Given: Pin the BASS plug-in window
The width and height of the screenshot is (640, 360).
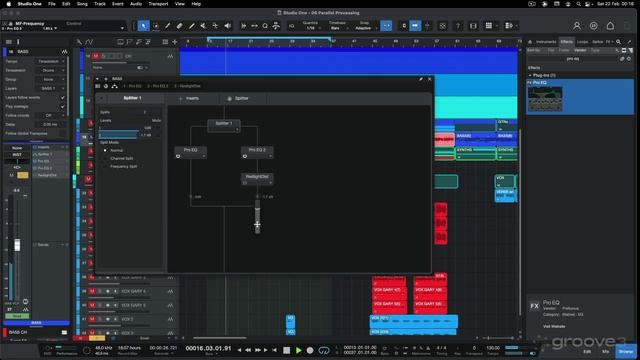Looking at the screenshot, I should tap(420, 79).
